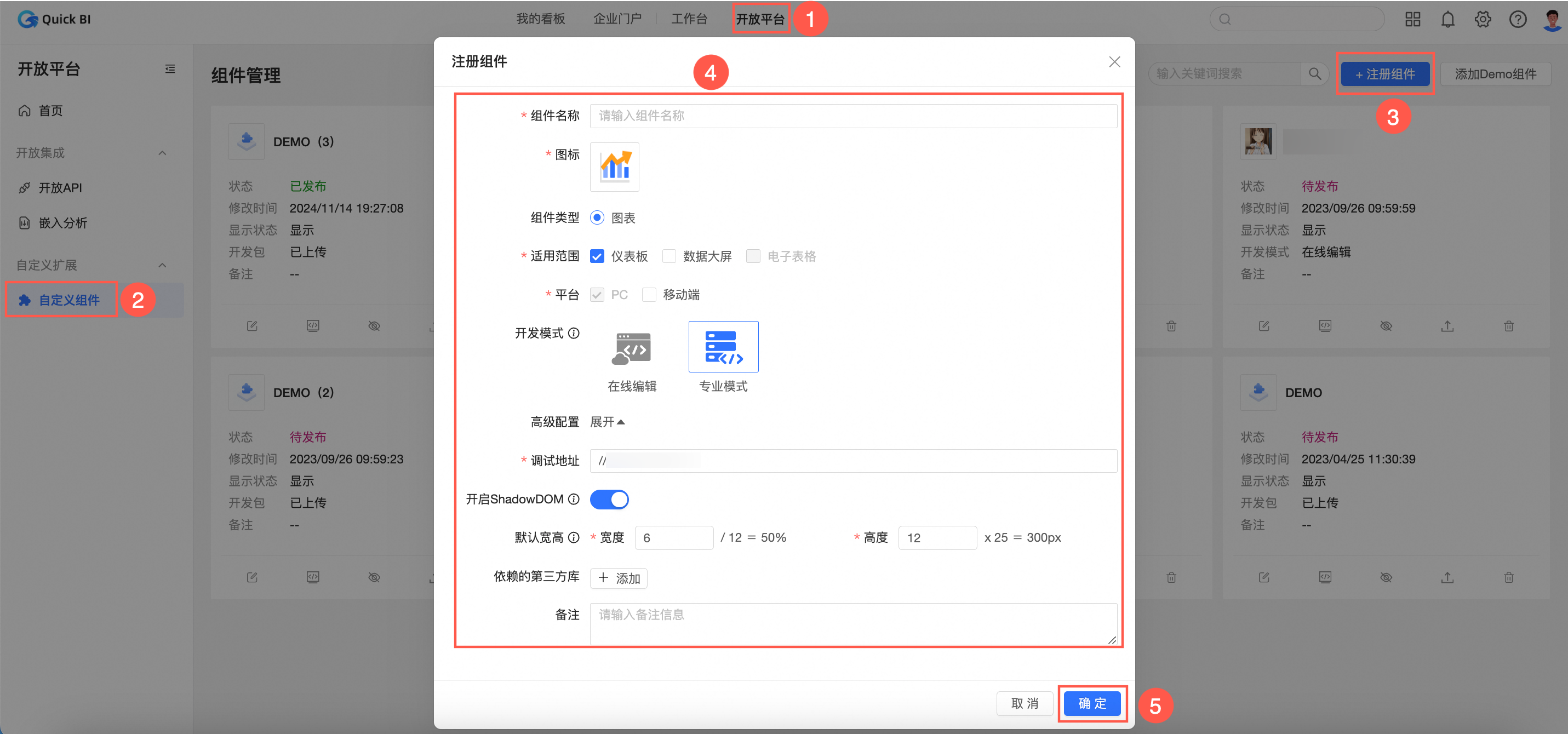
Task: Click the delete trash icon under DEMO card
Action: pos(1509,577)
